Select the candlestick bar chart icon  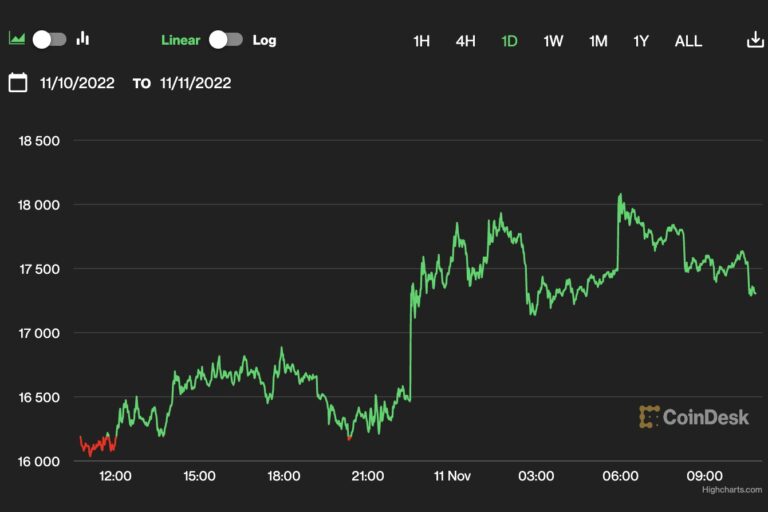point(83,38)
